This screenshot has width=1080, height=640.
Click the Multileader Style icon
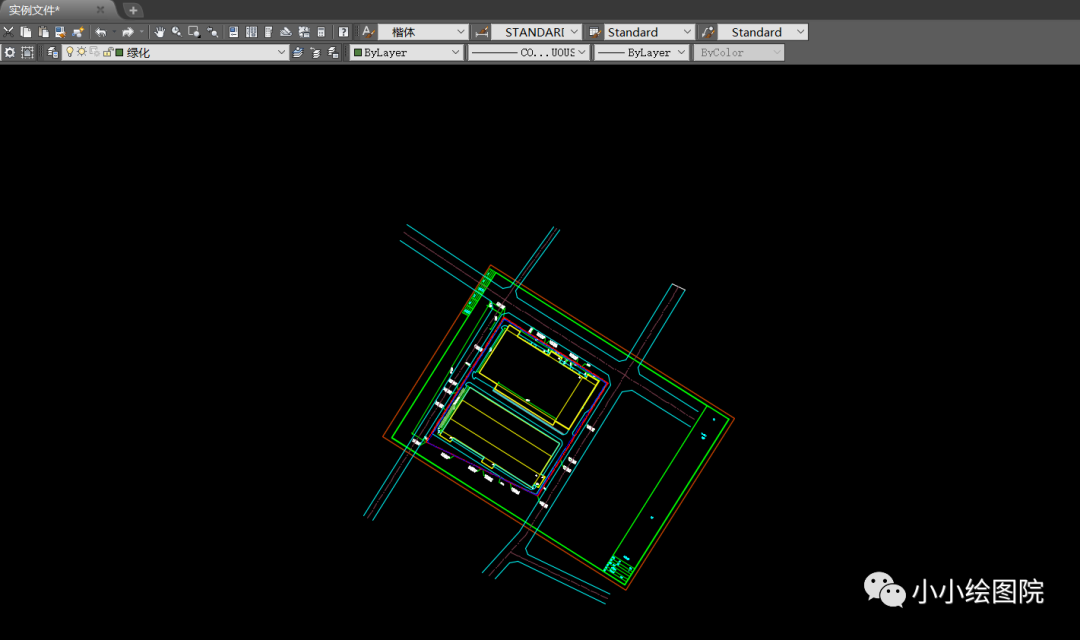pos(707,32)
